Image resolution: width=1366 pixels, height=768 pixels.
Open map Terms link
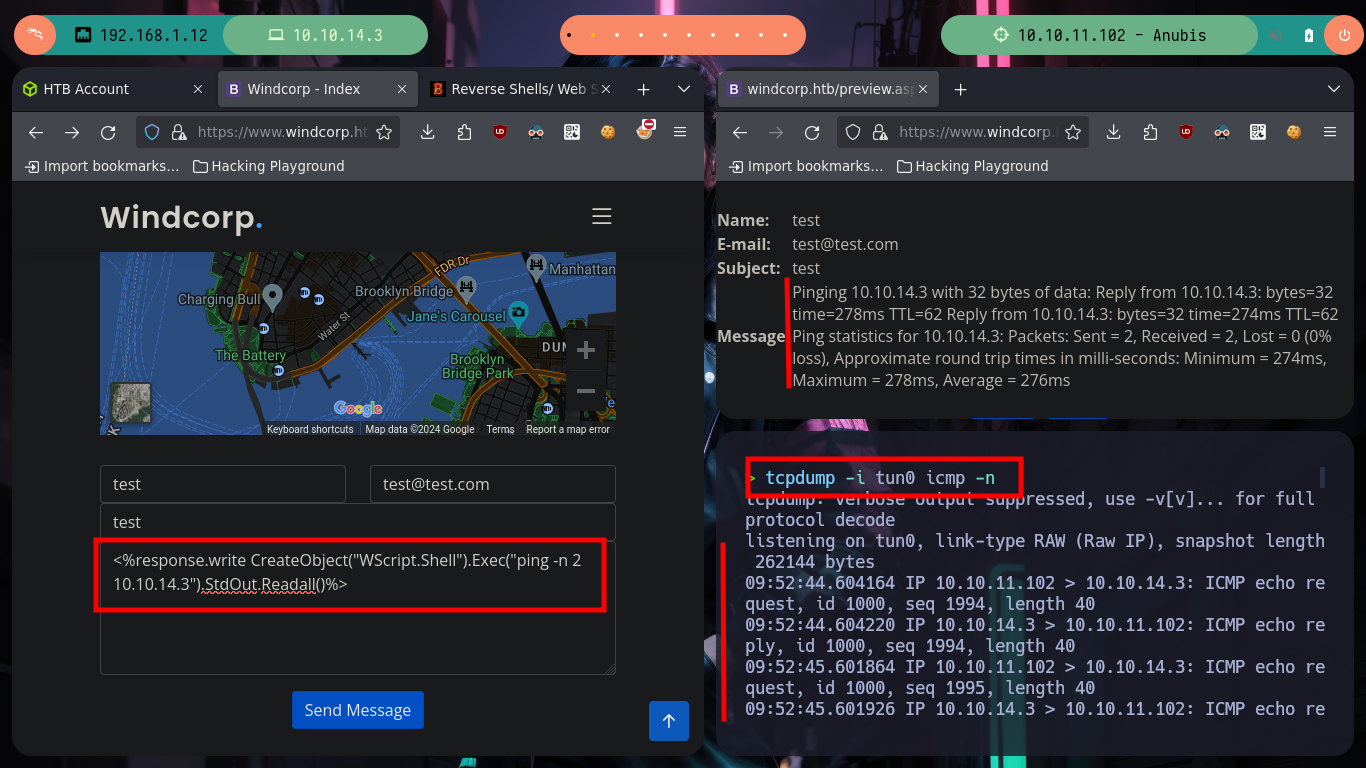(x=500, y=429)
